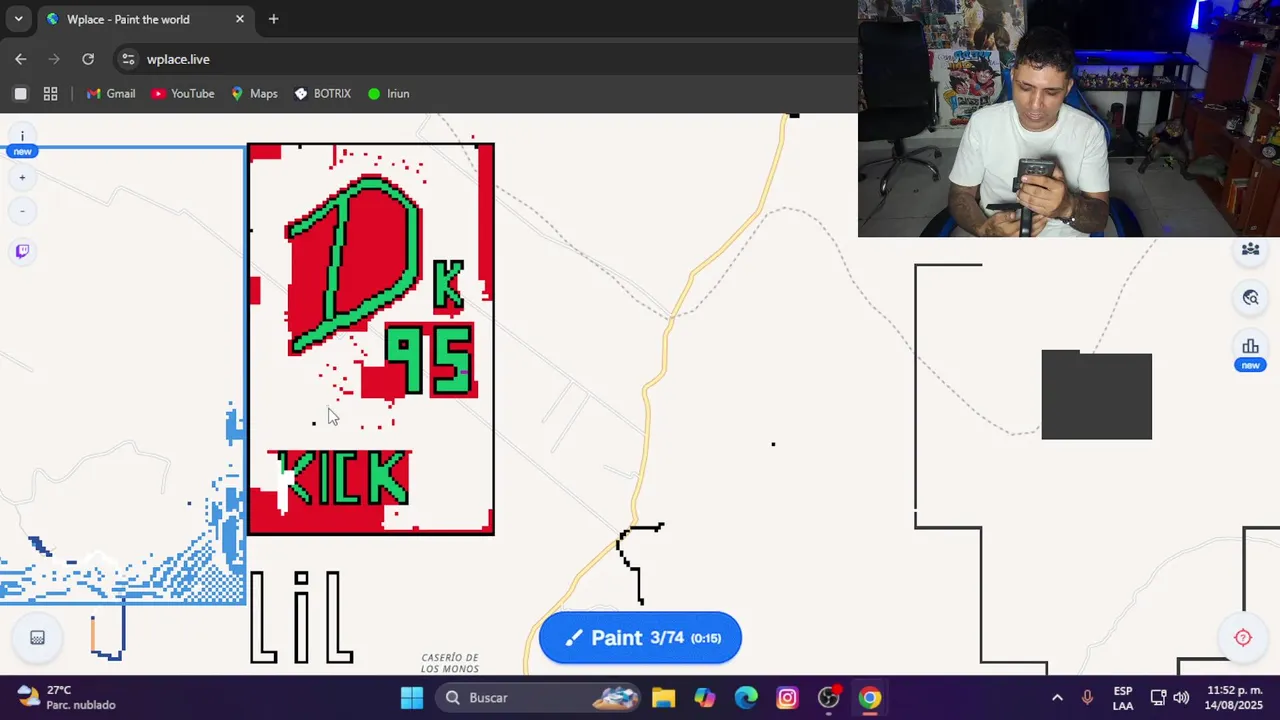The height and width of the screenshot is (720, 1280).
Task: Open a new browser tab
Action: click(273, 19)
